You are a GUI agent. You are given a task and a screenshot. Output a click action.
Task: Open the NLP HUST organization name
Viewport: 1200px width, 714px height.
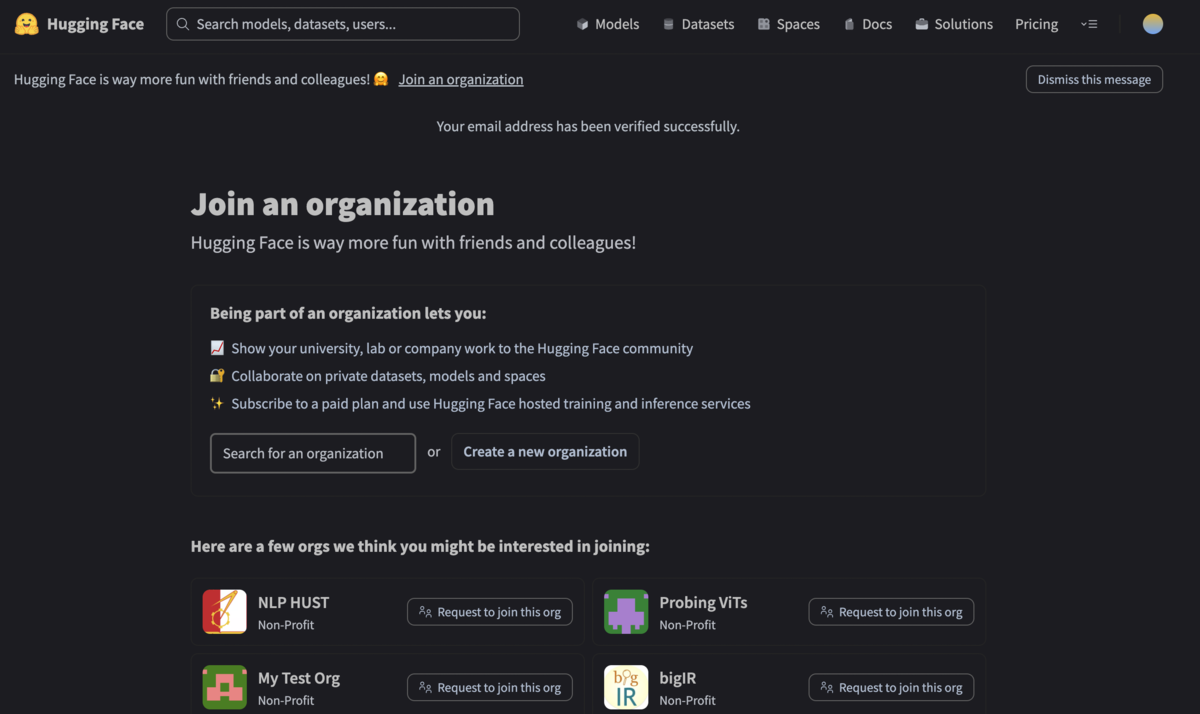click(x=293, y=603)
